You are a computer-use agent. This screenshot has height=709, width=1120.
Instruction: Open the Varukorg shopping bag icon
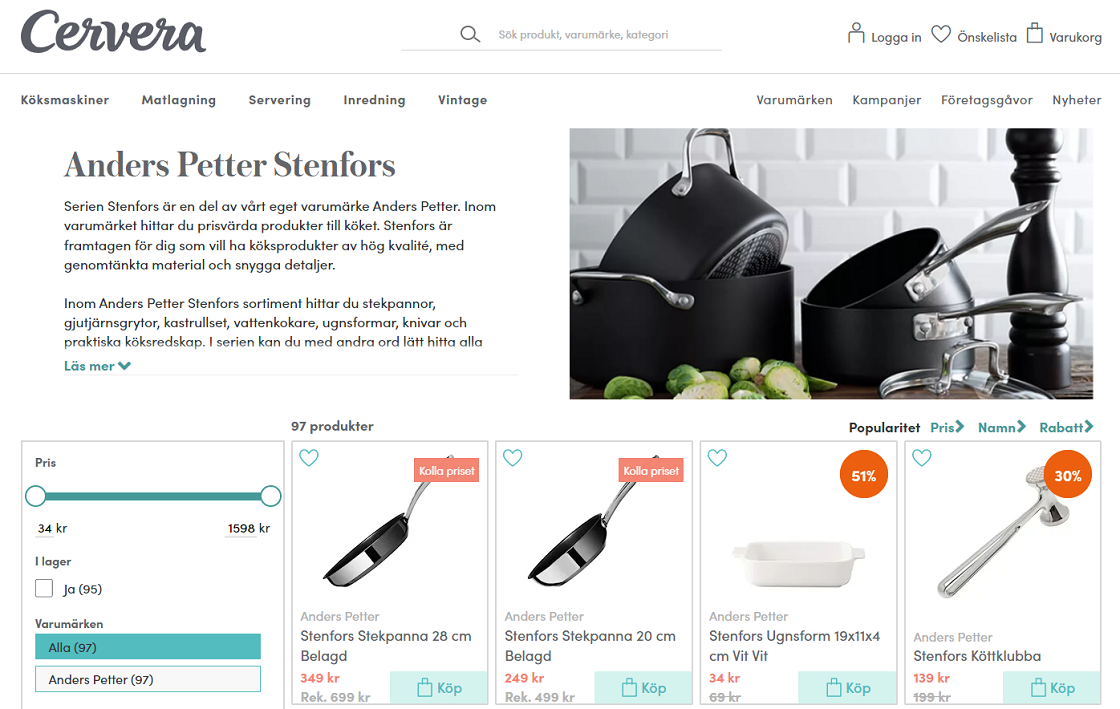point(1034,33)
